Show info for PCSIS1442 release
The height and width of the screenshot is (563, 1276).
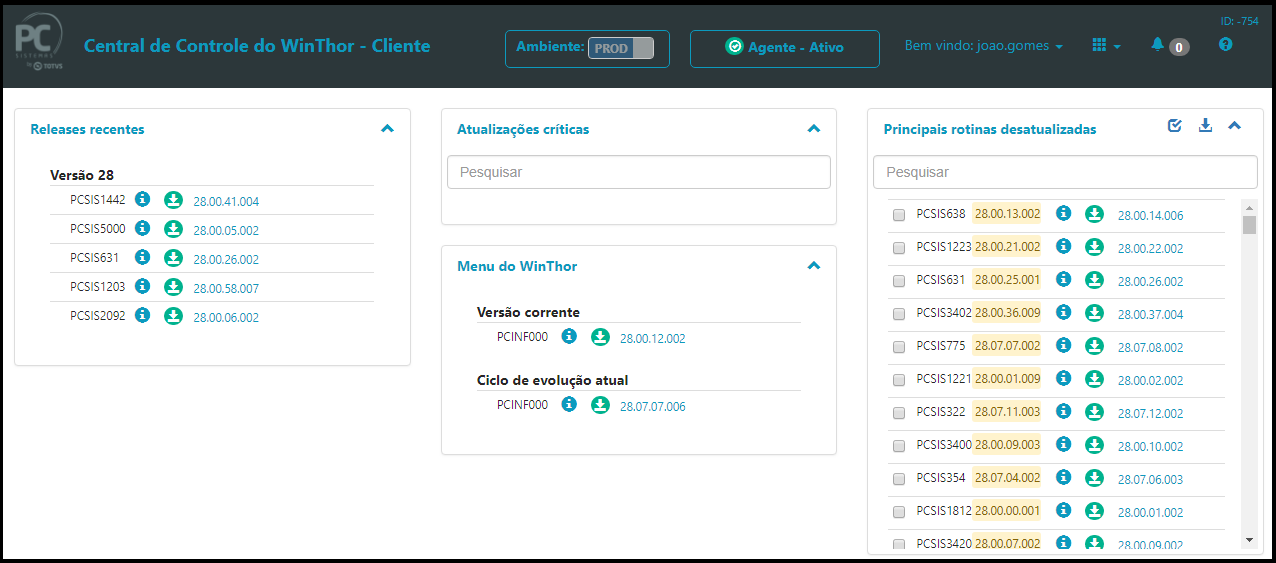tap(142, 199)
